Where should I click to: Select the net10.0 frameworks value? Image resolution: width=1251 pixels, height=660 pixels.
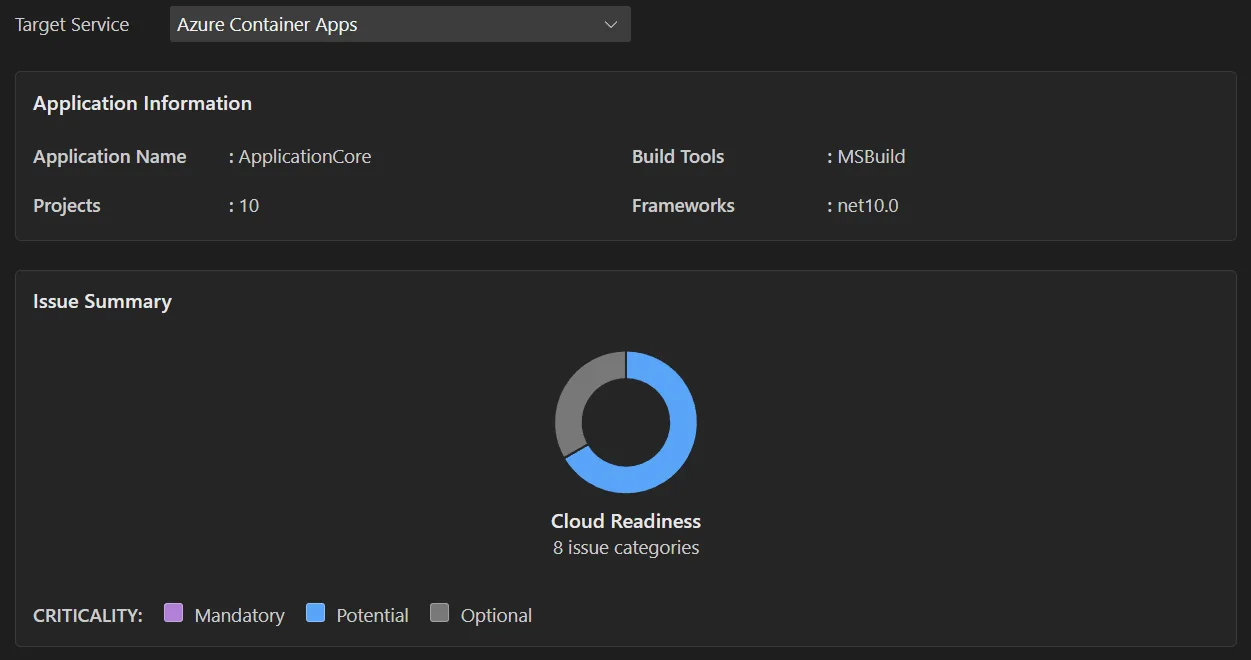pyautogui.click(x=867, y=206)
